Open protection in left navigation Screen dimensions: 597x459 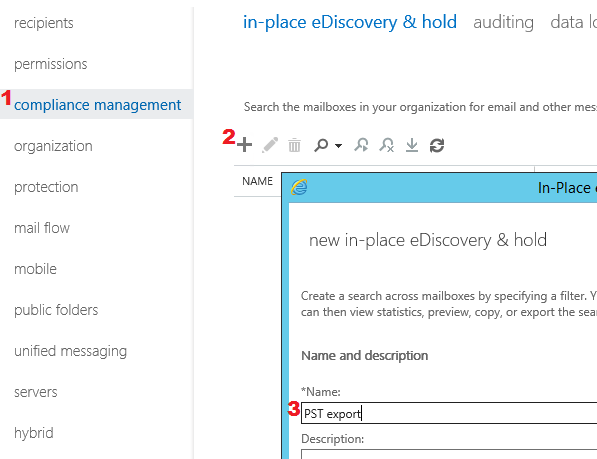46,187
